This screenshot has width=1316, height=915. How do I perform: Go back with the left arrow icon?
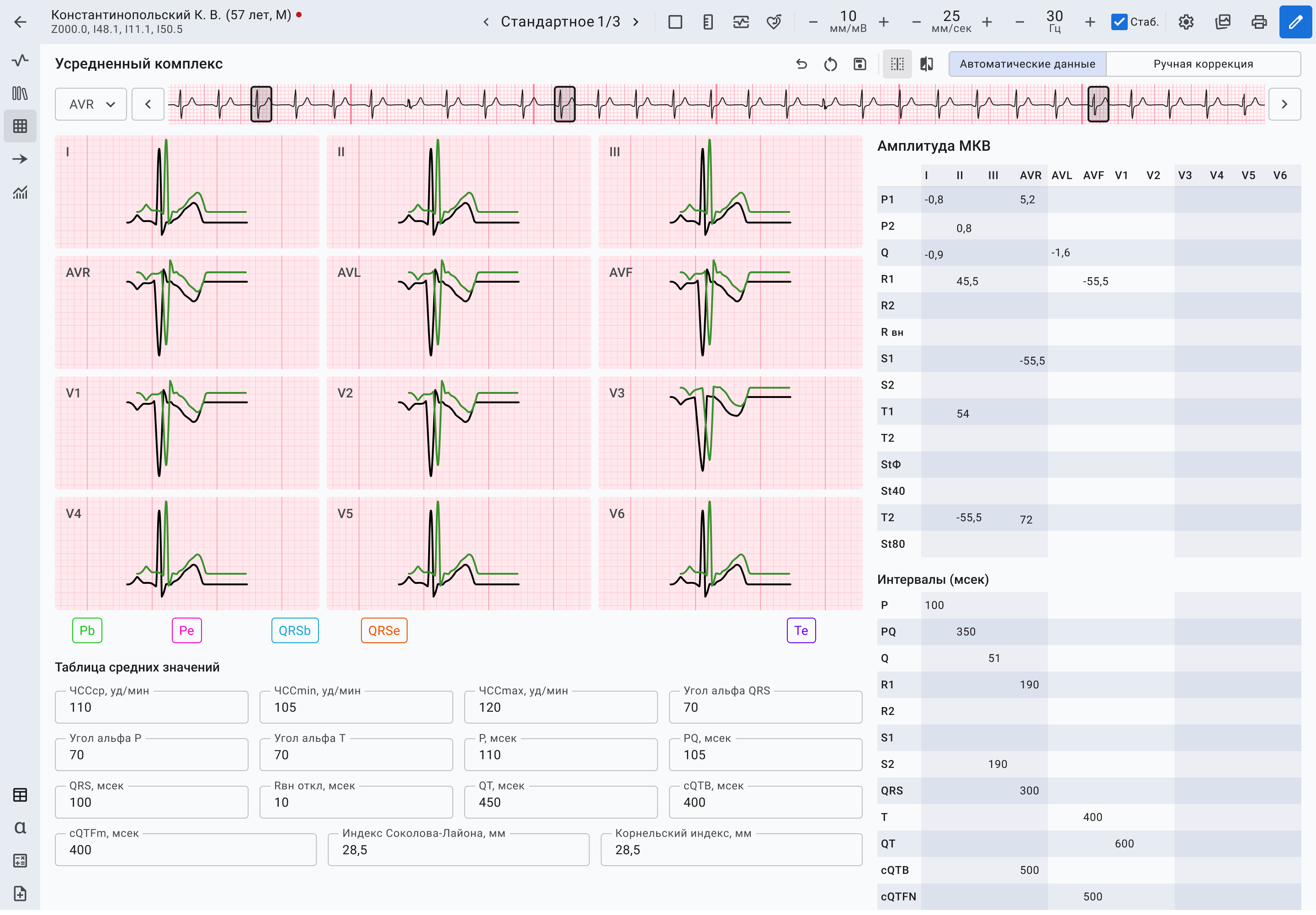(21, 22)
